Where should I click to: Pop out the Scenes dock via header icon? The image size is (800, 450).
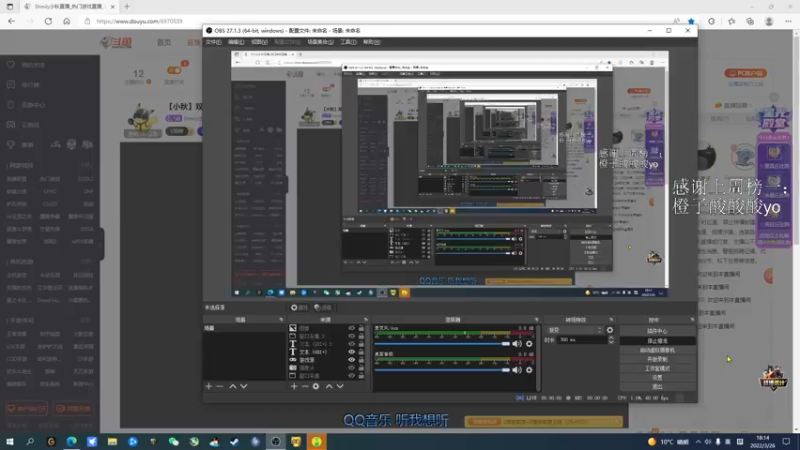click(281, 320)
